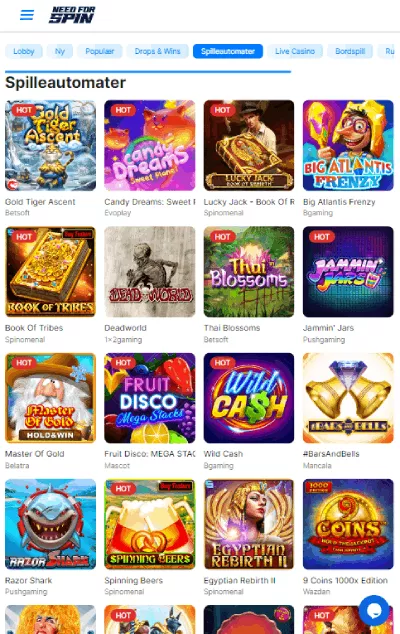
Task: Select the Razor Shark game tile
Action: point(51,524)
